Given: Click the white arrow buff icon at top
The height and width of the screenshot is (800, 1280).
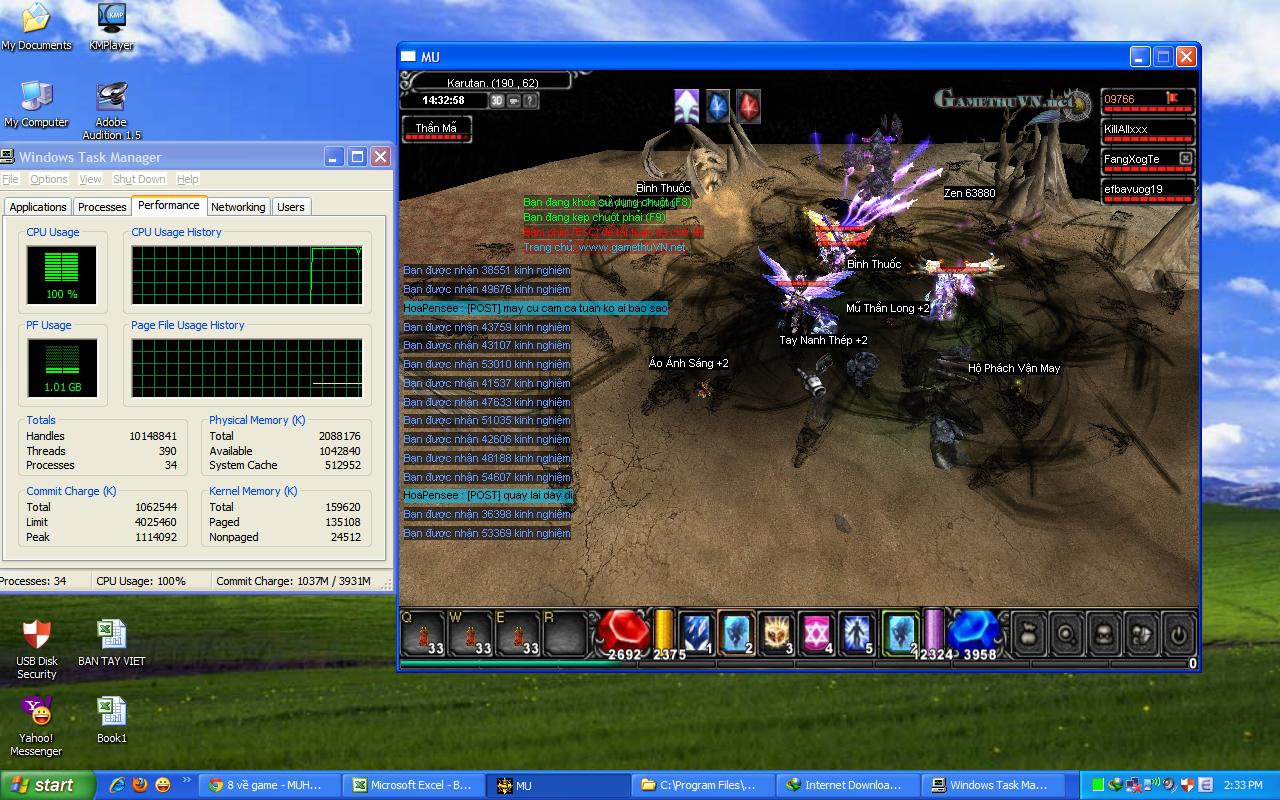Looking at the screenshot, I should (x=686, y=105).
